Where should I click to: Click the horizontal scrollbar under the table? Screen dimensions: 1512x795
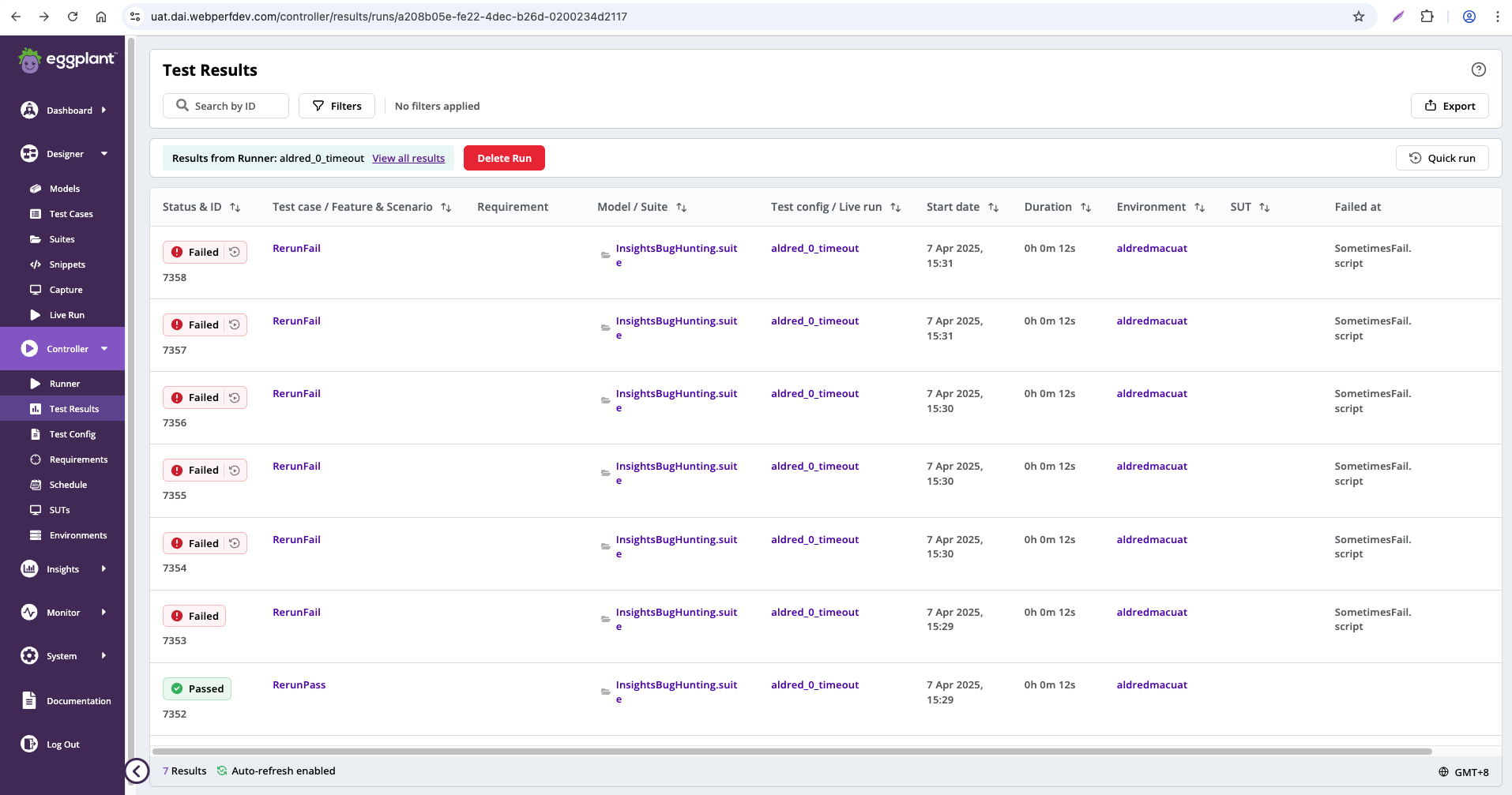[x=792, y=752]
